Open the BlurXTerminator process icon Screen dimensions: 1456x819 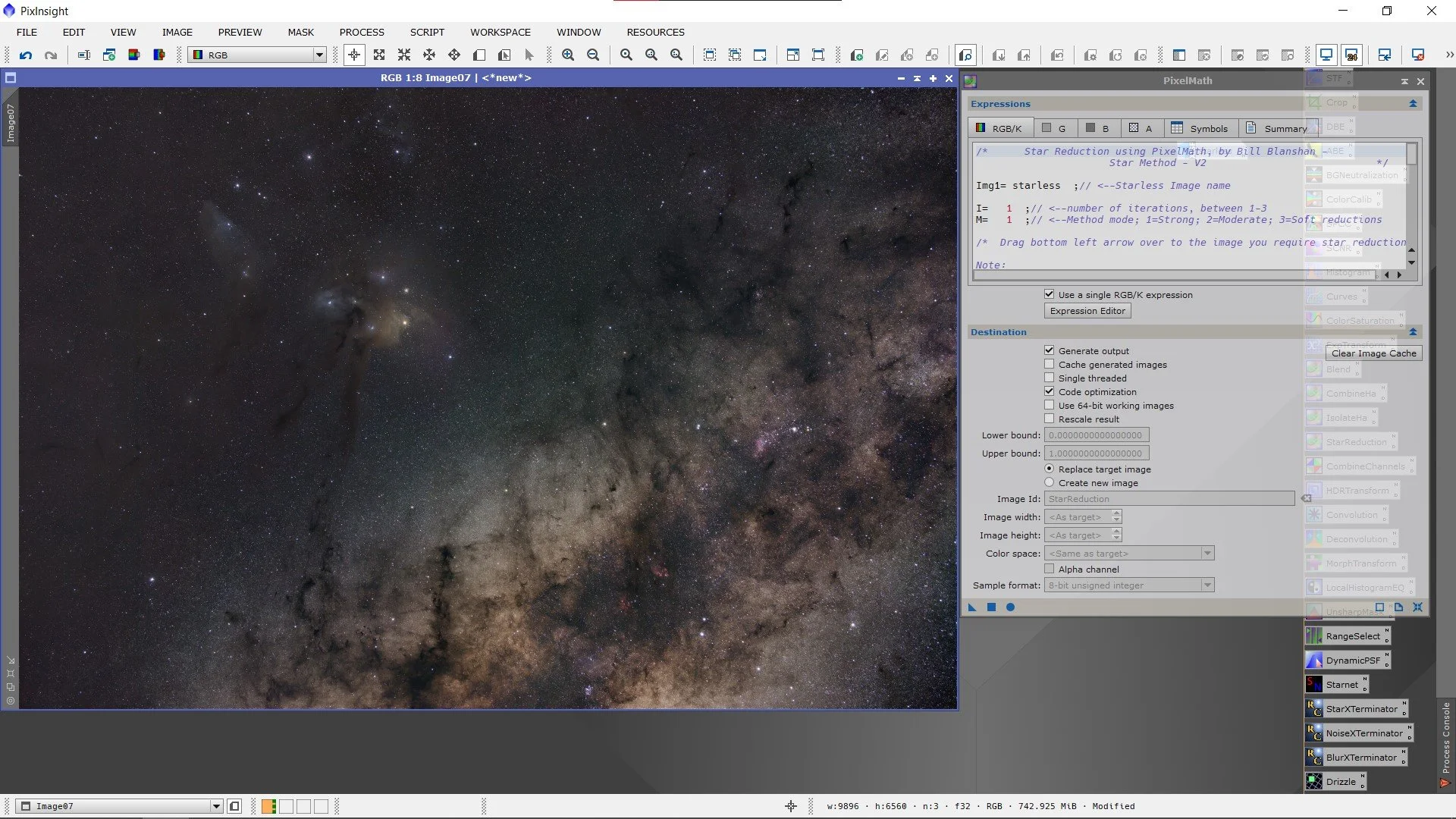(x=1356, y=758)
